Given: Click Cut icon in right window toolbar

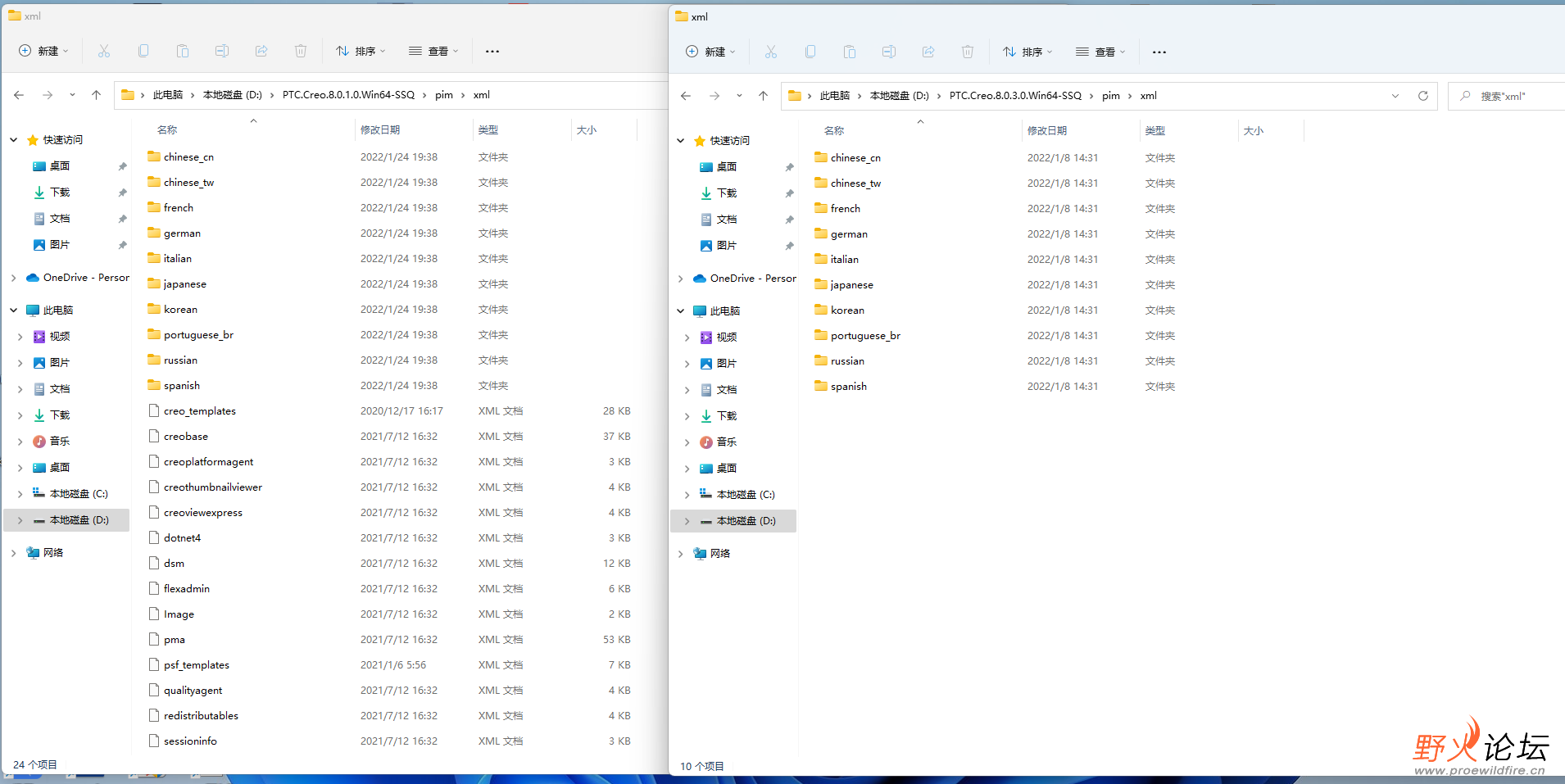Looking at the screenshot, I should (771, 52).
